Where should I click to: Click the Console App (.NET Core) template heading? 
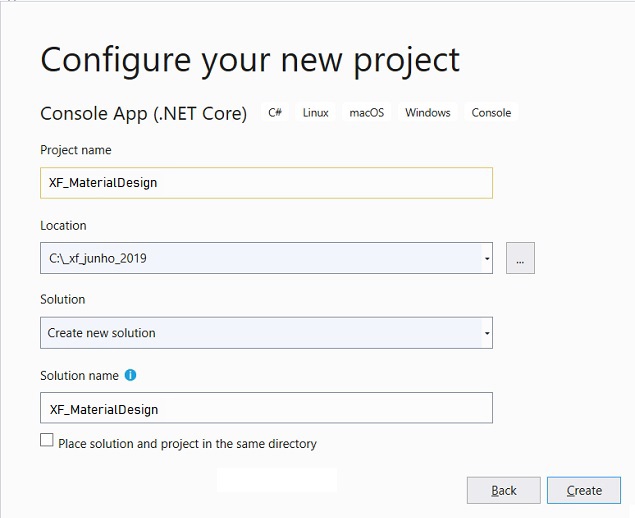pyautogui.click(x=144, y=113)
